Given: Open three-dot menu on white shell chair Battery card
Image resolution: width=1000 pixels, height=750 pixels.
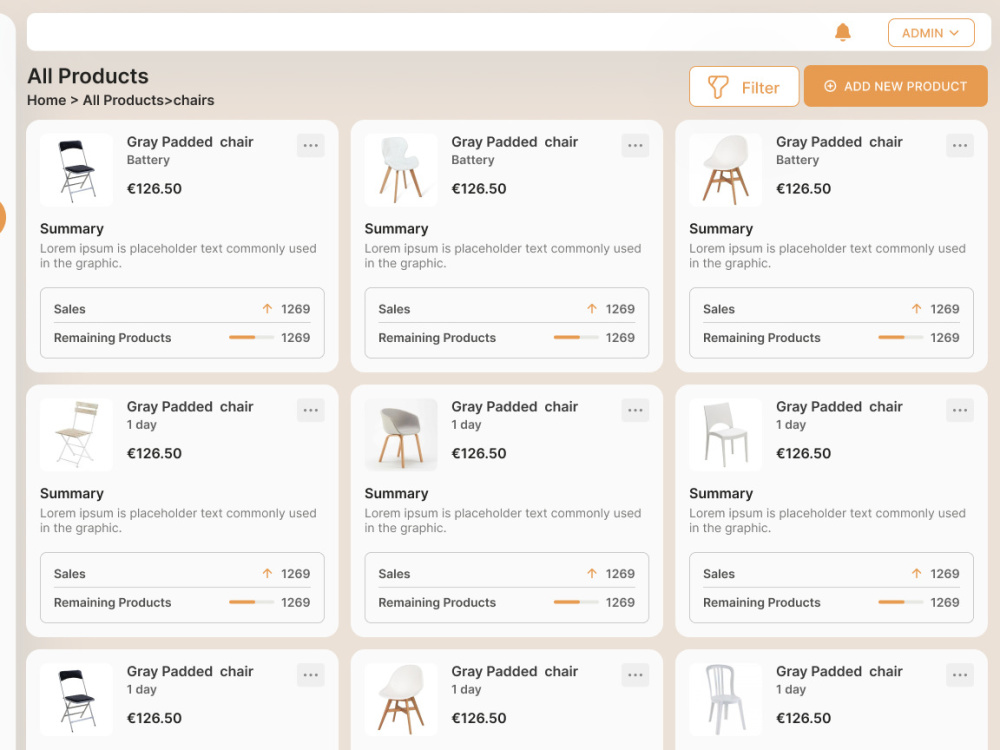Looking at the screenshot, I should coord(960,145).
